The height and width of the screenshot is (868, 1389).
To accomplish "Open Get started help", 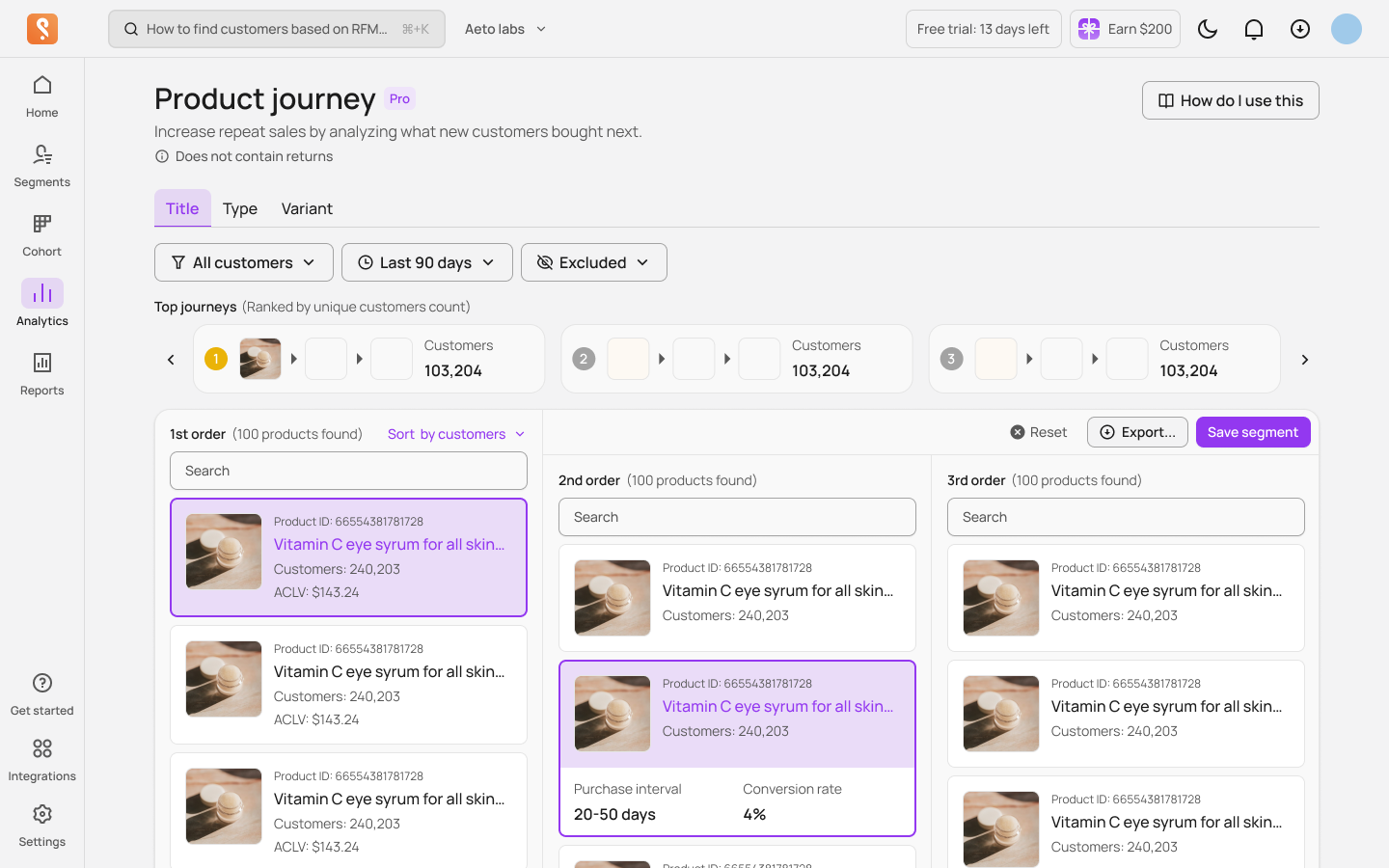I will click(41, 694).
